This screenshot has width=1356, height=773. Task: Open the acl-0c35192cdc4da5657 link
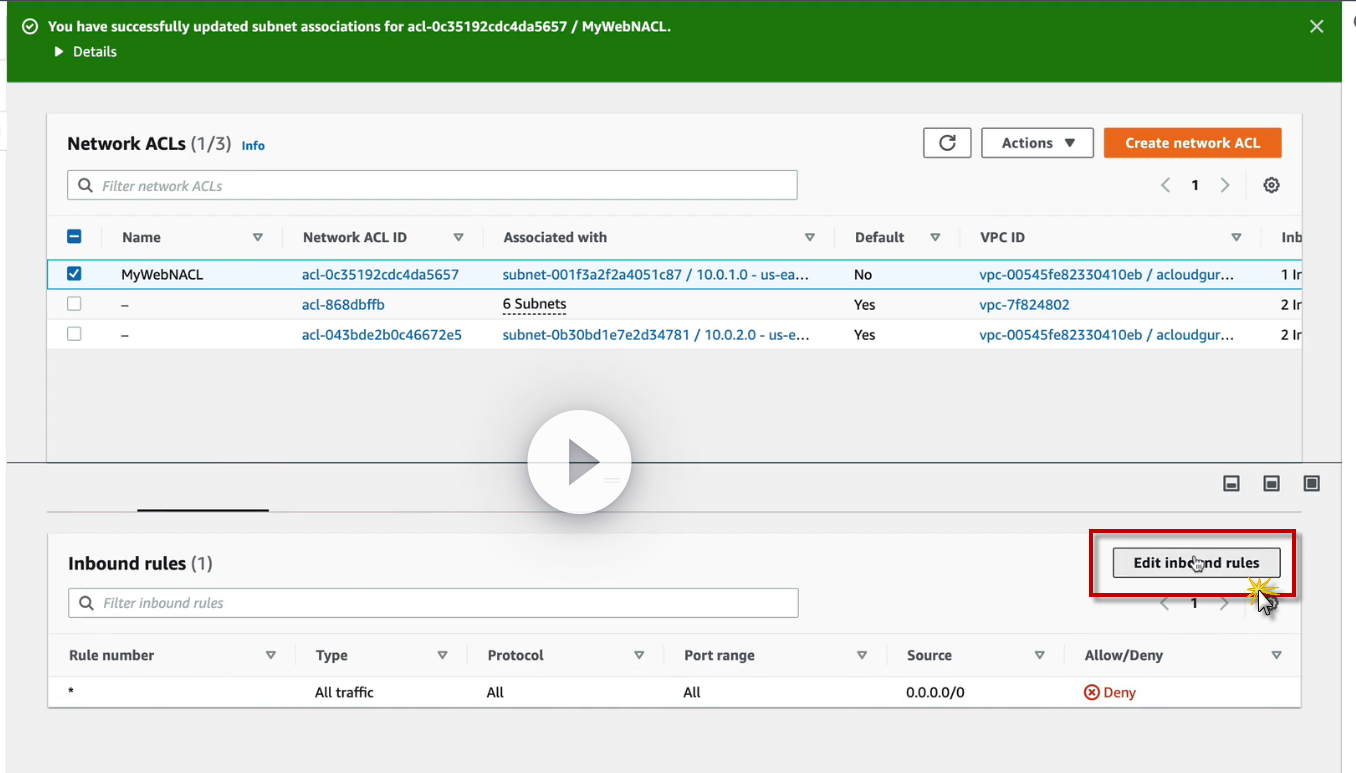380,274
